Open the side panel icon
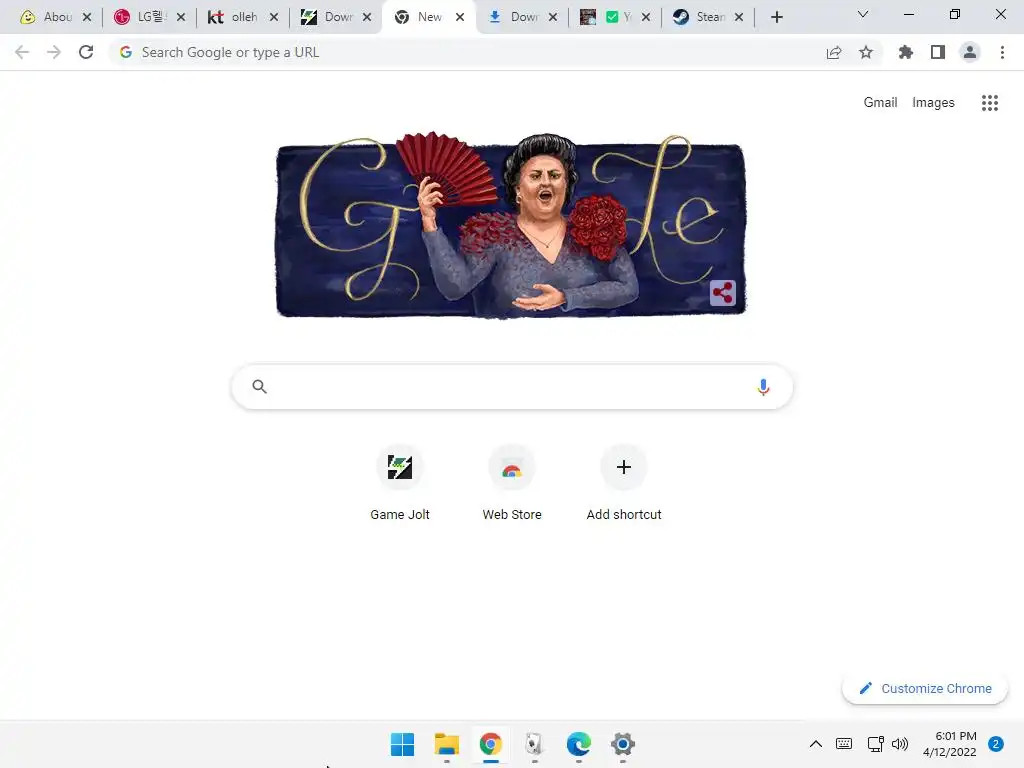The image size is (1024, 768). 938,52
